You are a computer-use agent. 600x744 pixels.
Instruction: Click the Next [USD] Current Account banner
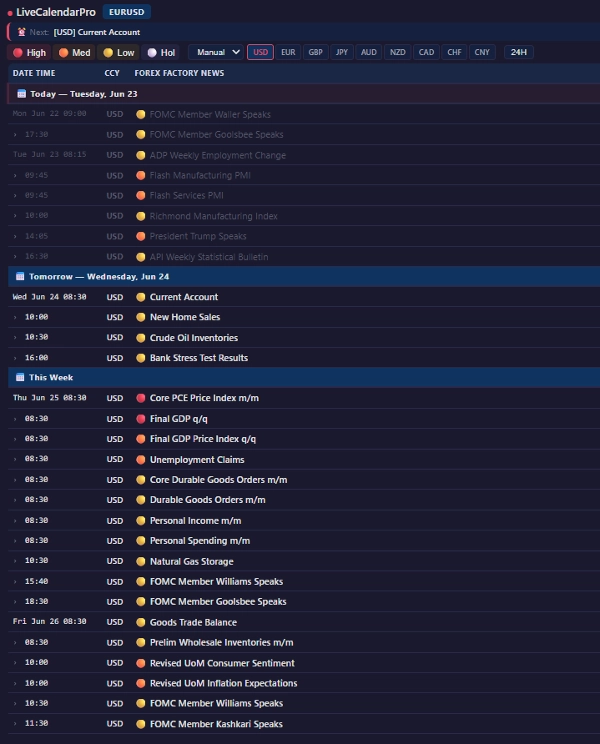[304, 32]
